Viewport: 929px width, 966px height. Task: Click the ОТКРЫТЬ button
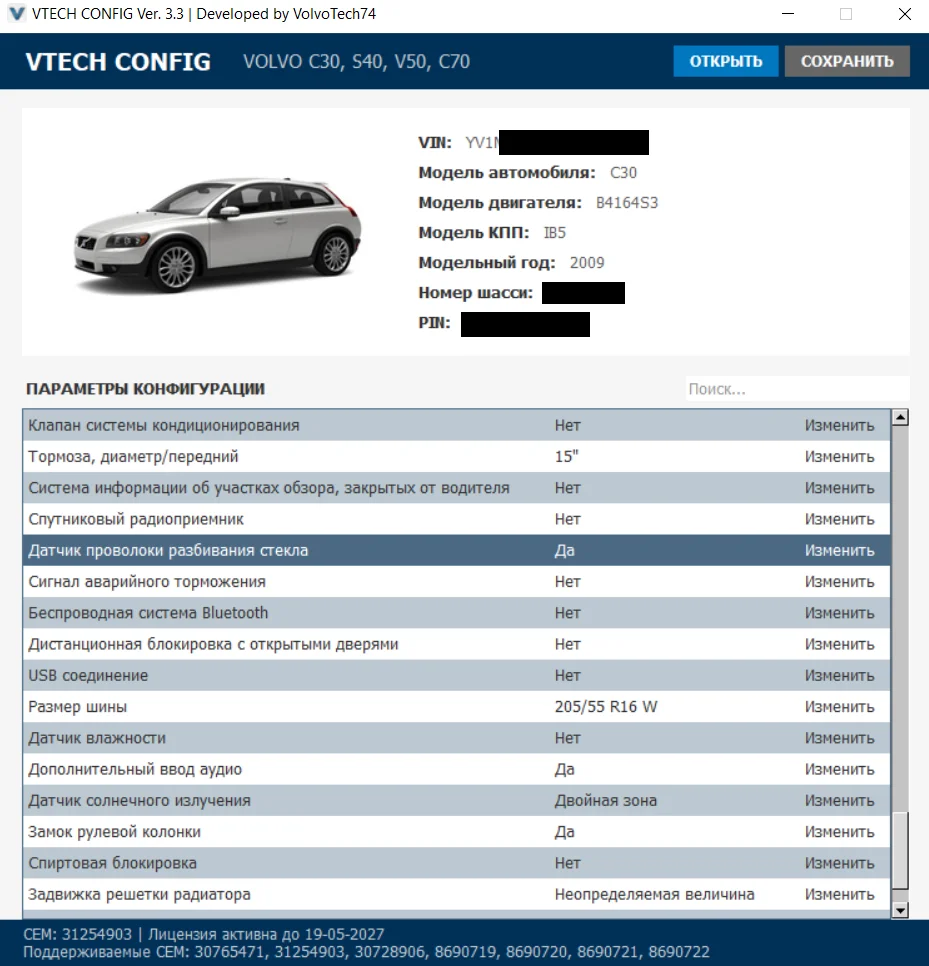(x=725, y=61)
